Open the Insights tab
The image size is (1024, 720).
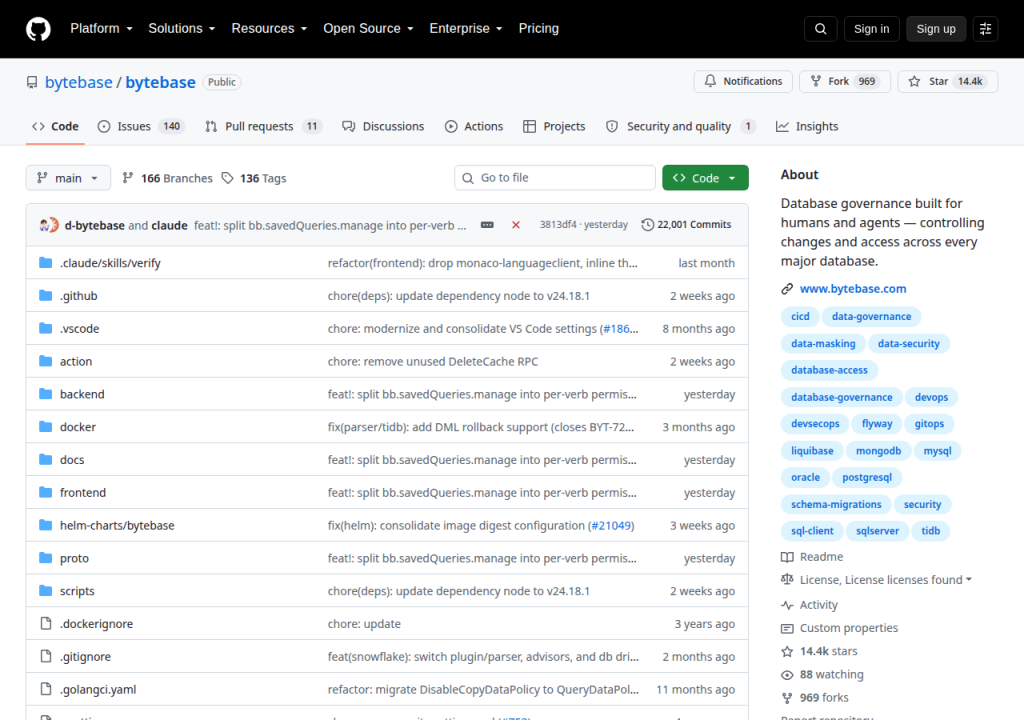pos(807,126)
